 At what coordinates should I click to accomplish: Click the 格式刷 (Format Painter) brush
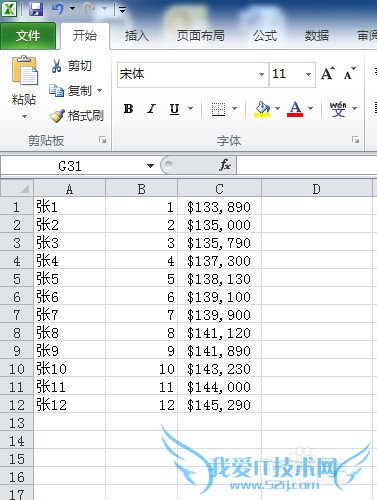(x=77, y=115)
